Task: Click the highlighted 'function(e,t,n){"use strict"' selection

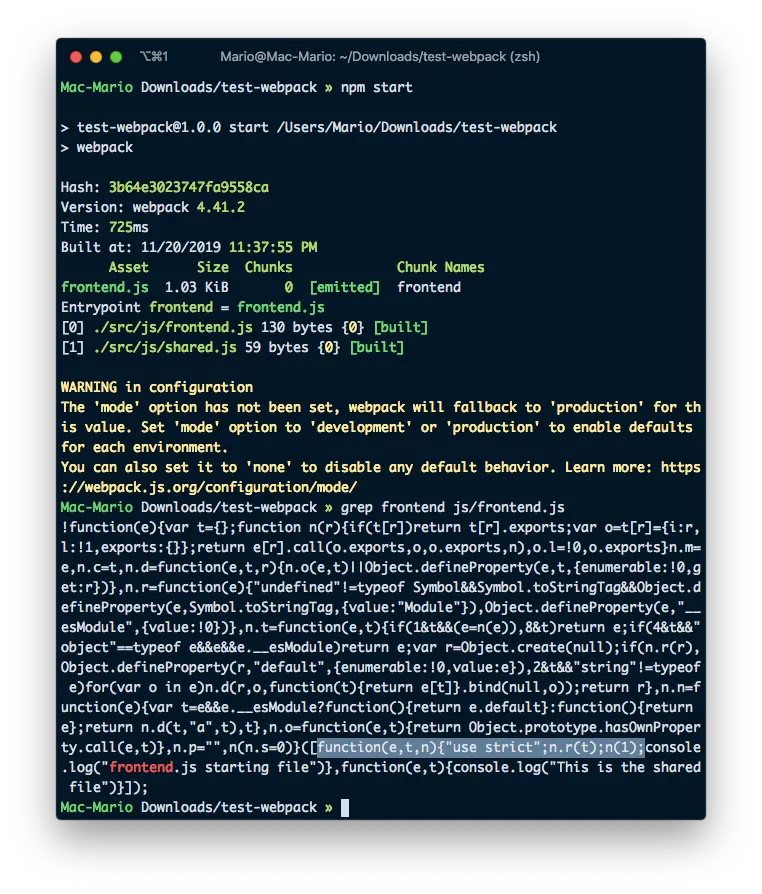Action: [x=481, y=747]
